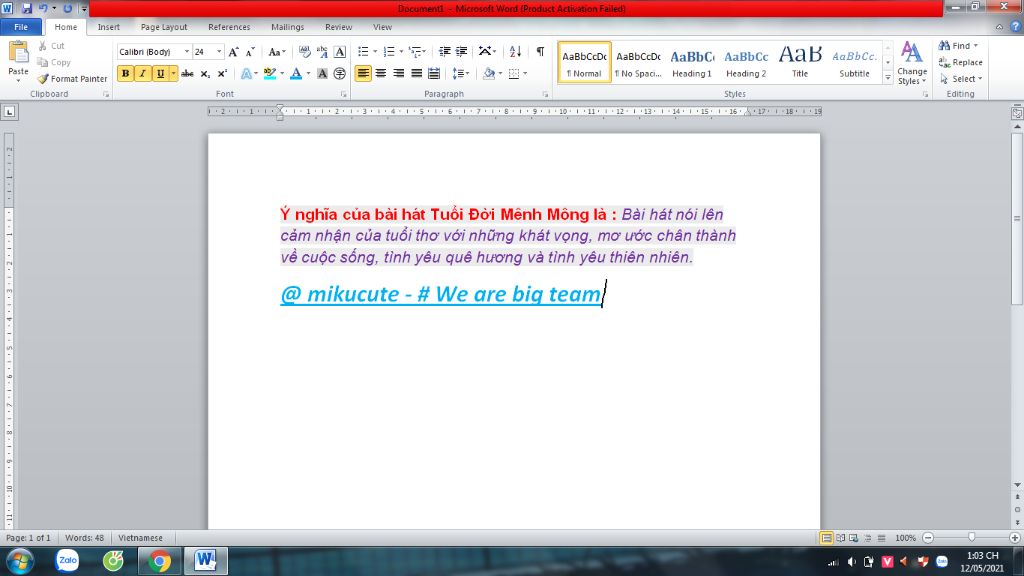Click the Paste icon
The height and width of the screenshot is (576, 1024).
(18, 52)
